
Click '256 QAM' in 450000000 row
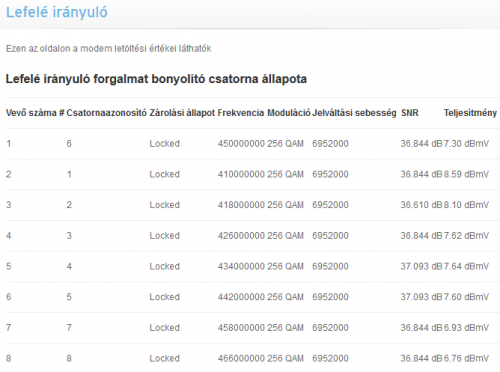(285, 144)
